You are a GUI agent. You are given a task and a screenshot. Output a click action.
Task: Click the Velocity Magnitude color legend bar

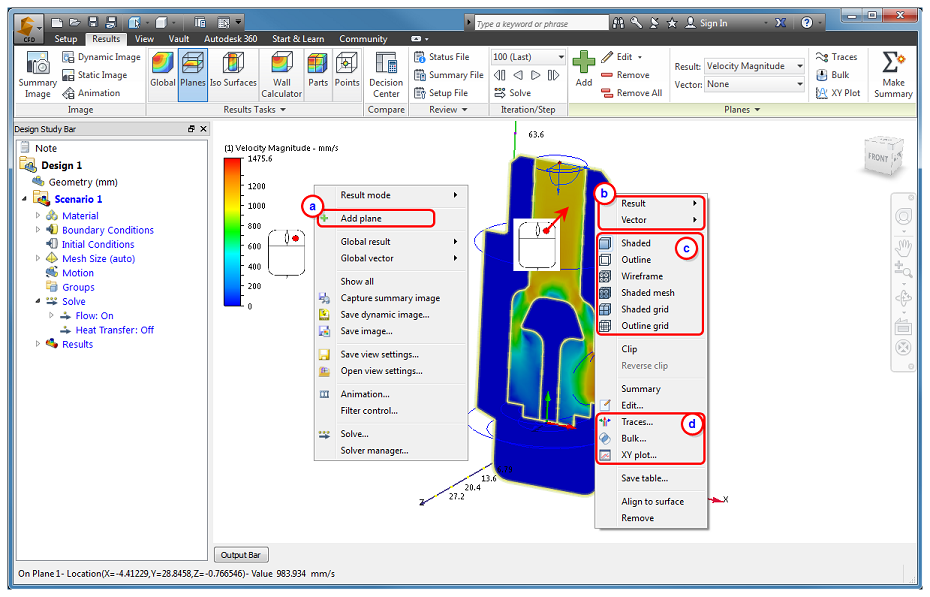[x=232, y=232]
